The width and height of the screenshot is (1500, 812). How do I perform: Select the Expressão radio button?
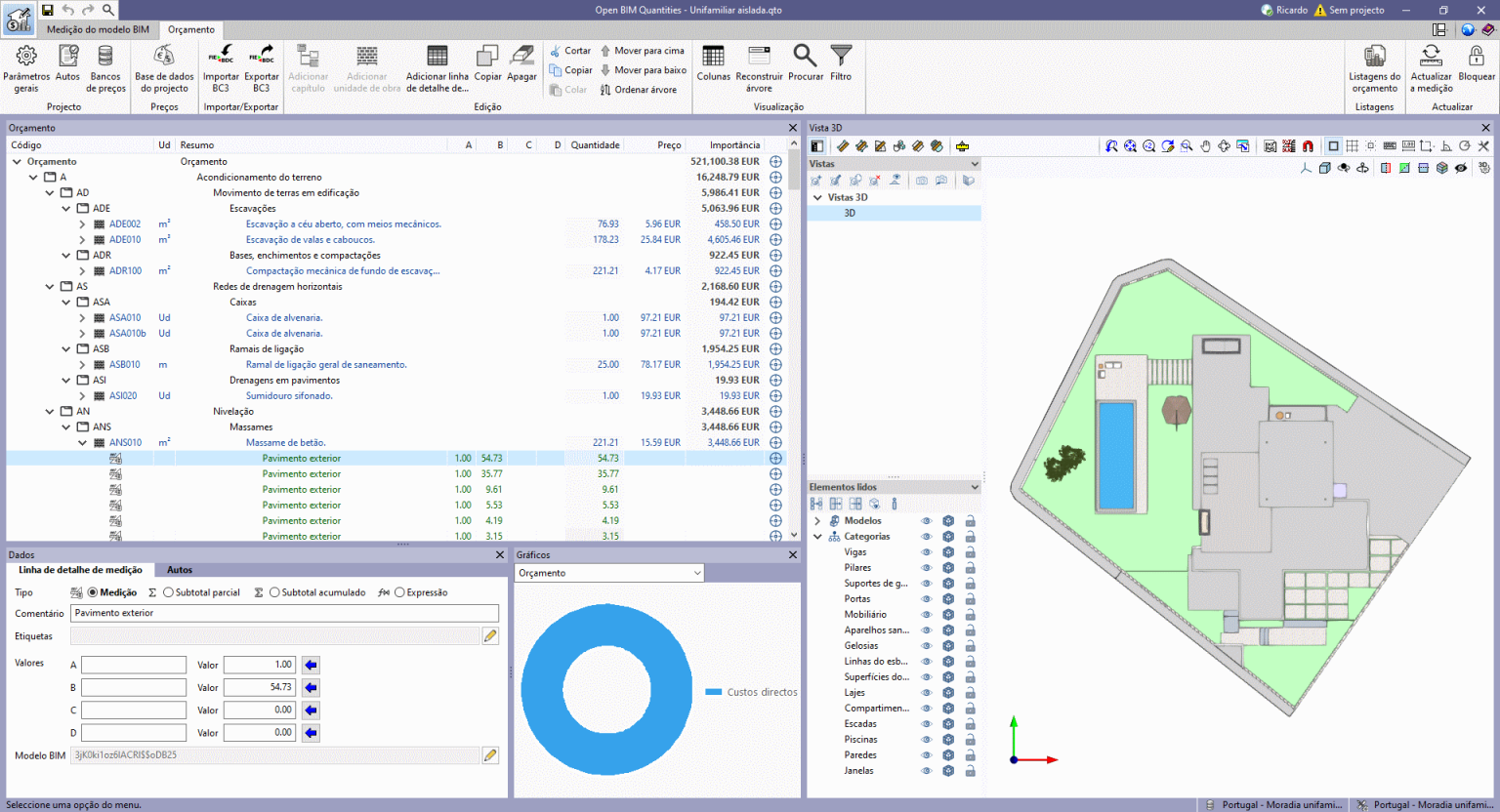(x=399, y=592)
